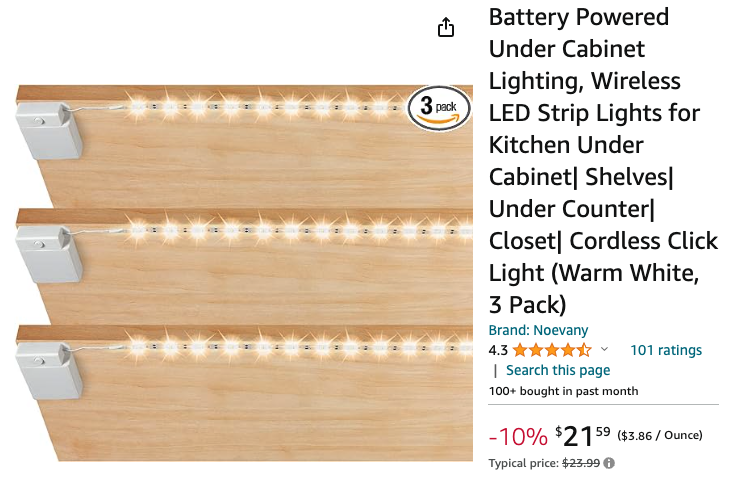Screen dimensions: 742x480
Task: Click the Search this page link
Action: pos(557,370)
